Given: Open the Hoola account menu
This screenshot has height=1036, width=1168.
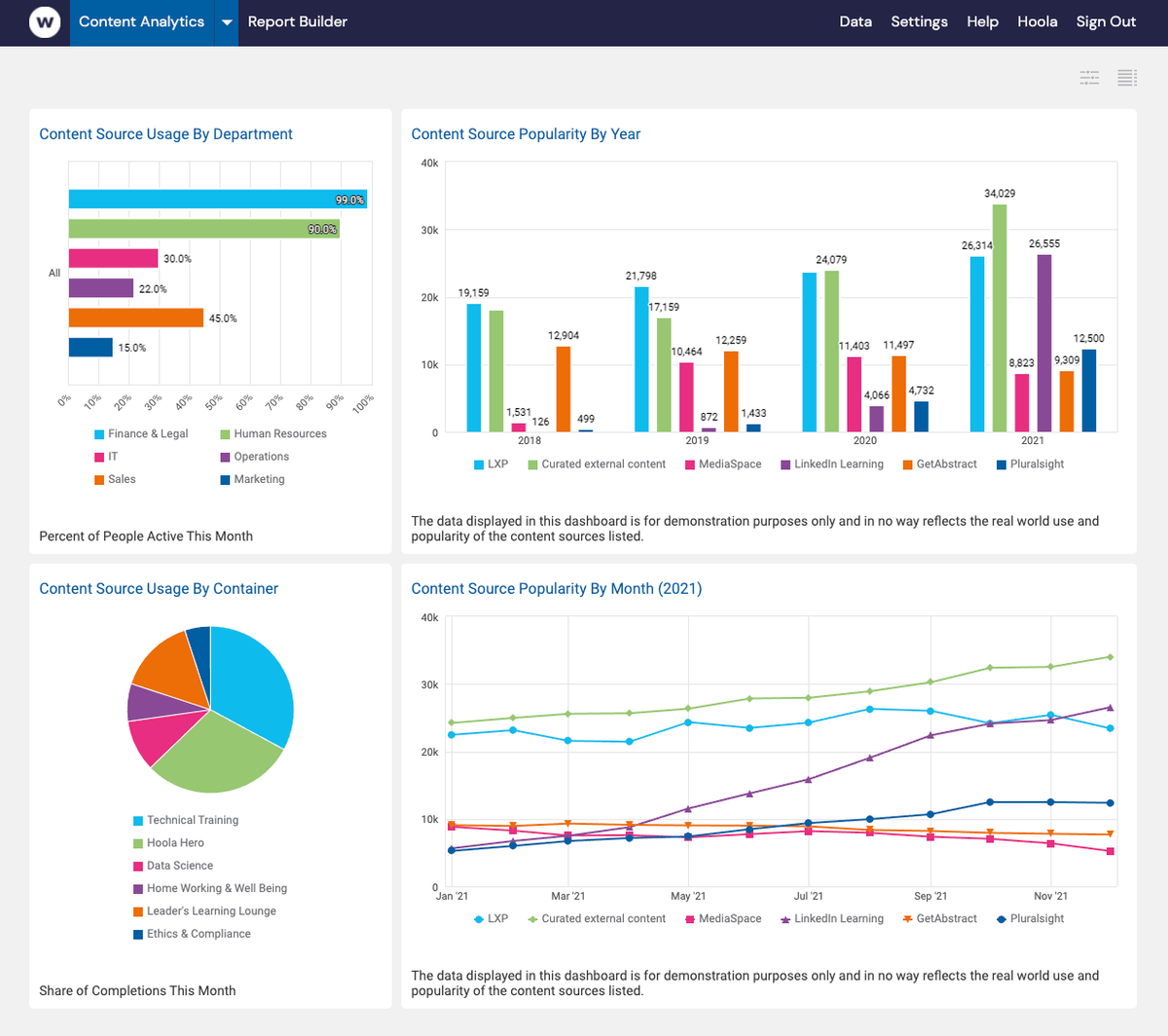Looking at the screenshot, I should [1038, 21].
